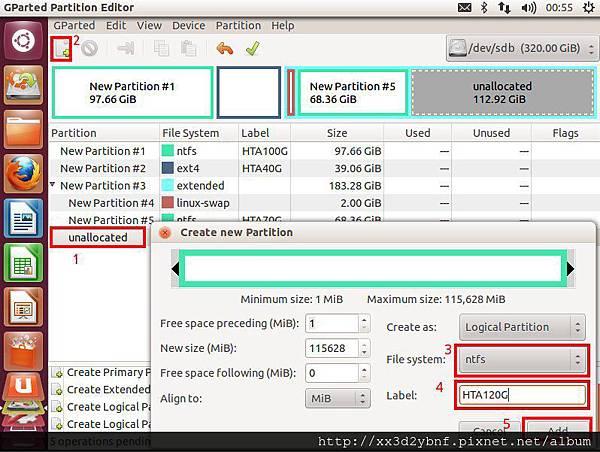This screenshot has width=600, height=452.
Task: Click the Paste partition toolbar icon
Action: tap(189, 49)
